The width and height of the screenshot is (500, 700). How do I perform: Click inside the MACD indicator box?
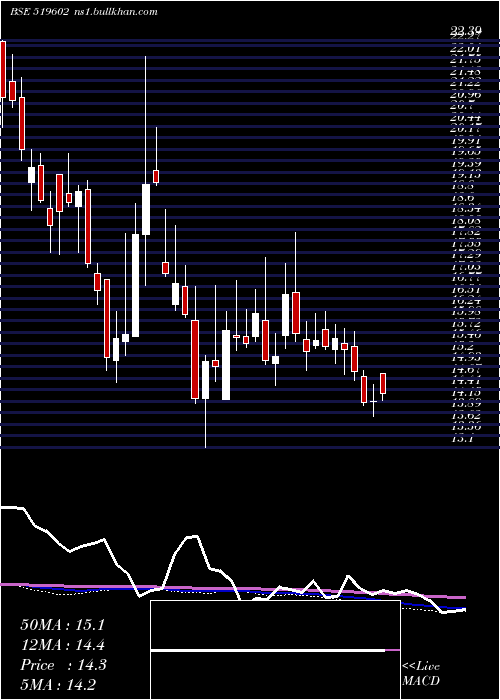tap(275, 650)
